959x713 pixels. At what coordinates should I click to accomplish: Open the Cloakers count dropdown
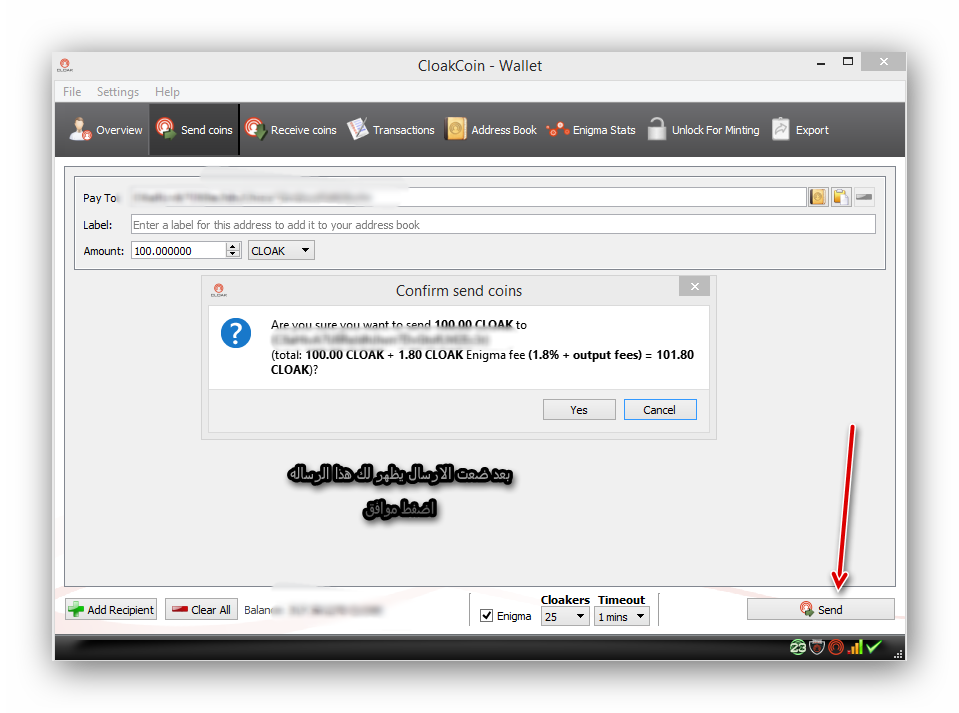coord(565,616)
